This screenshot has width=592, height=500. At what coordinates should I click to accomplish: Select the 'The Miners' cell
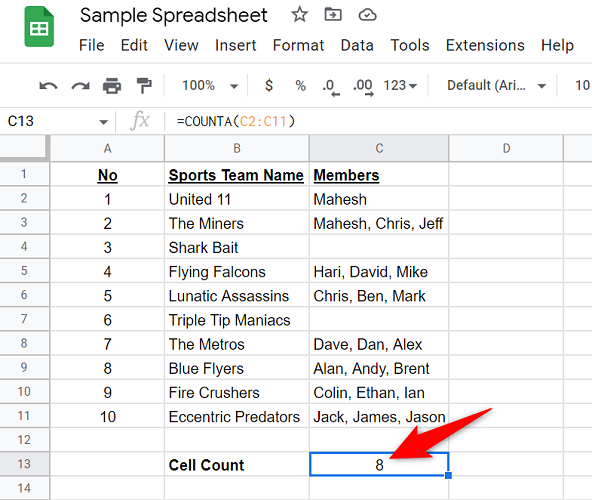(x=237, y=223)
